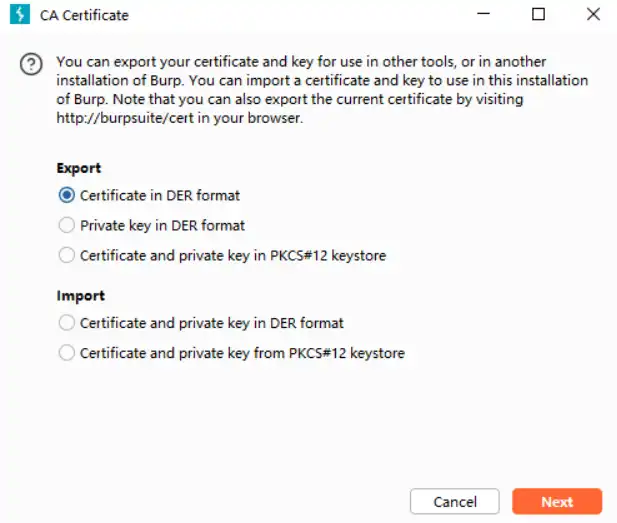Click the Cancel button
Image resolution: width=617 pixels, height=523 pixels.
(454, 502)
